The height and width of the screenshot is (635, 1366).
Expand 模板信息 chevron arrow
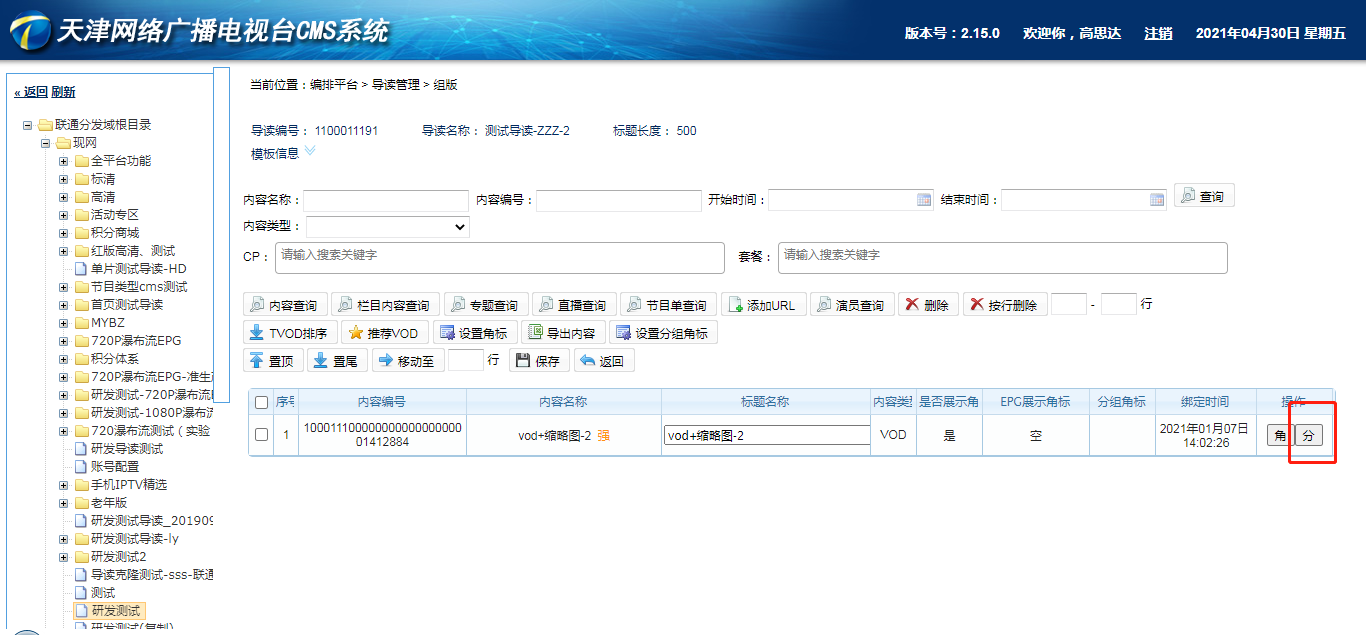[310, 151]
